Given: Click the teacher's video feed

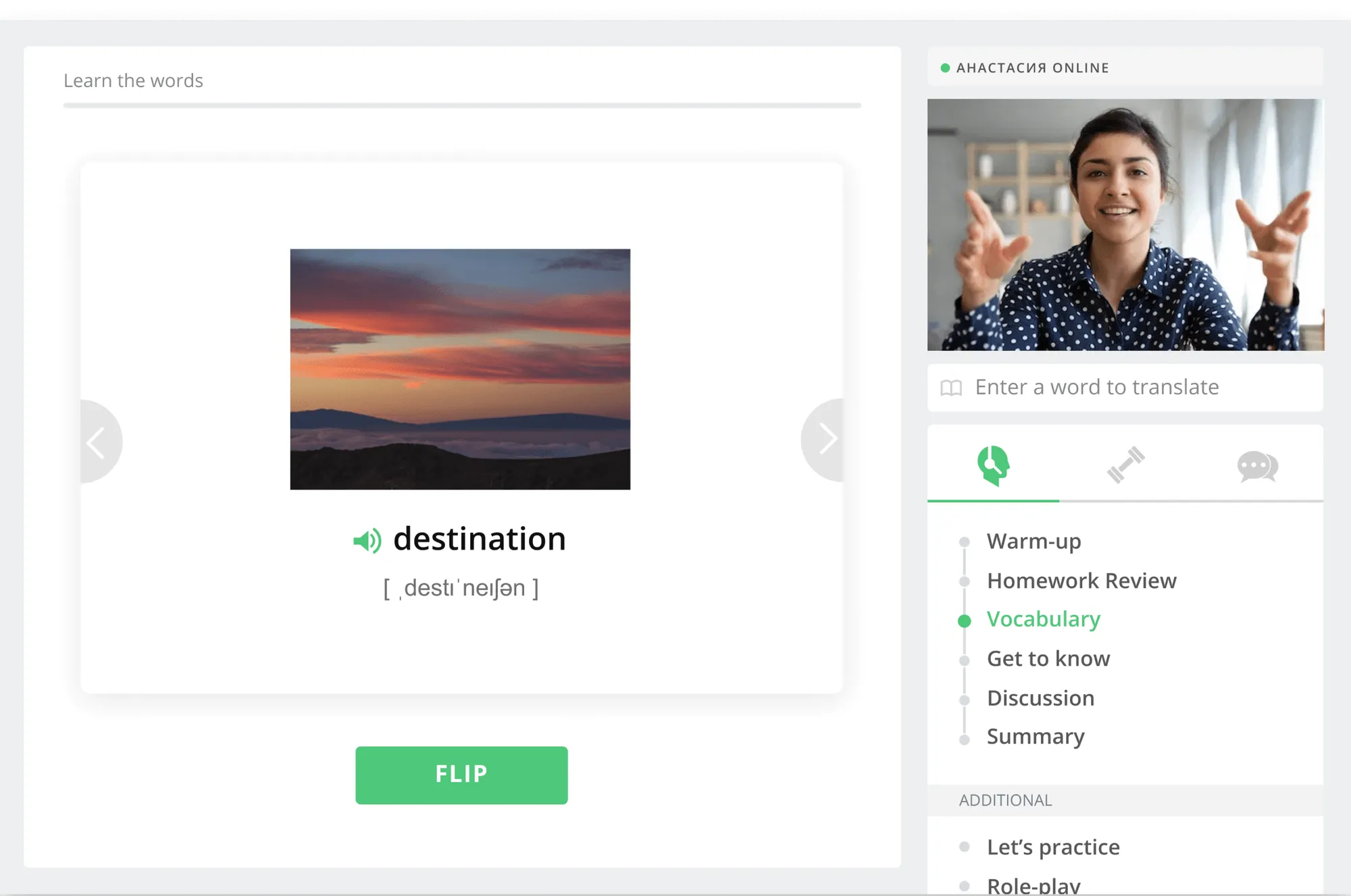Looking at the screenshot, I should point(1125,225).
